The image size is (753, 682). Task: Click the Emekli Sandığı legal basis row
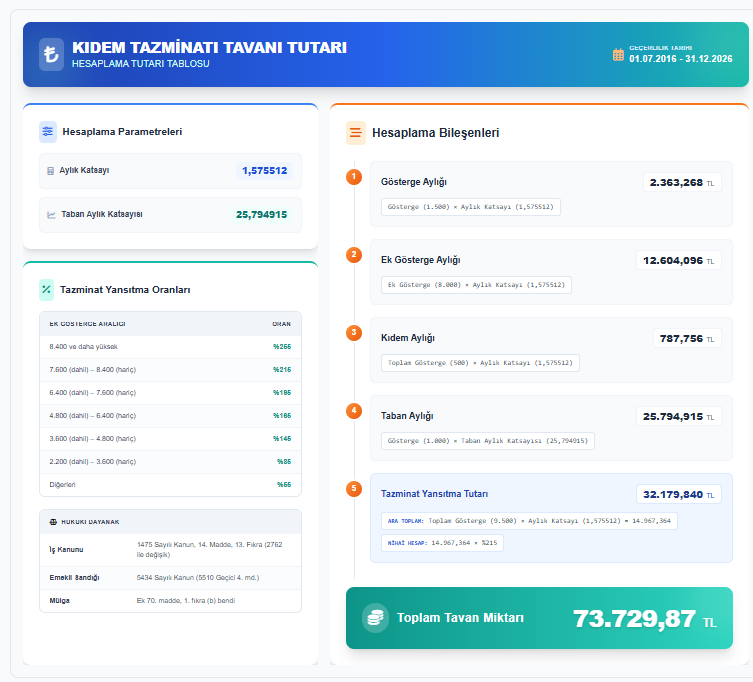click(x=170, y=578)
